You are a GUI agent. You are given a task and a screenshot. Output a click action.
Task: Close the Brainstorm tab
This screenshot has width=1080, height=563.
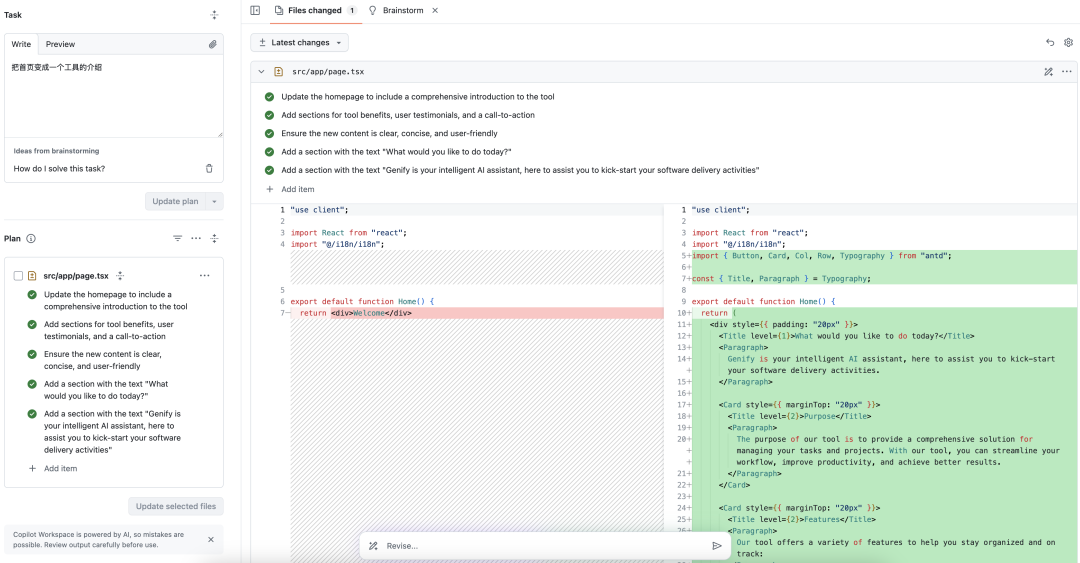coord(435,10)
